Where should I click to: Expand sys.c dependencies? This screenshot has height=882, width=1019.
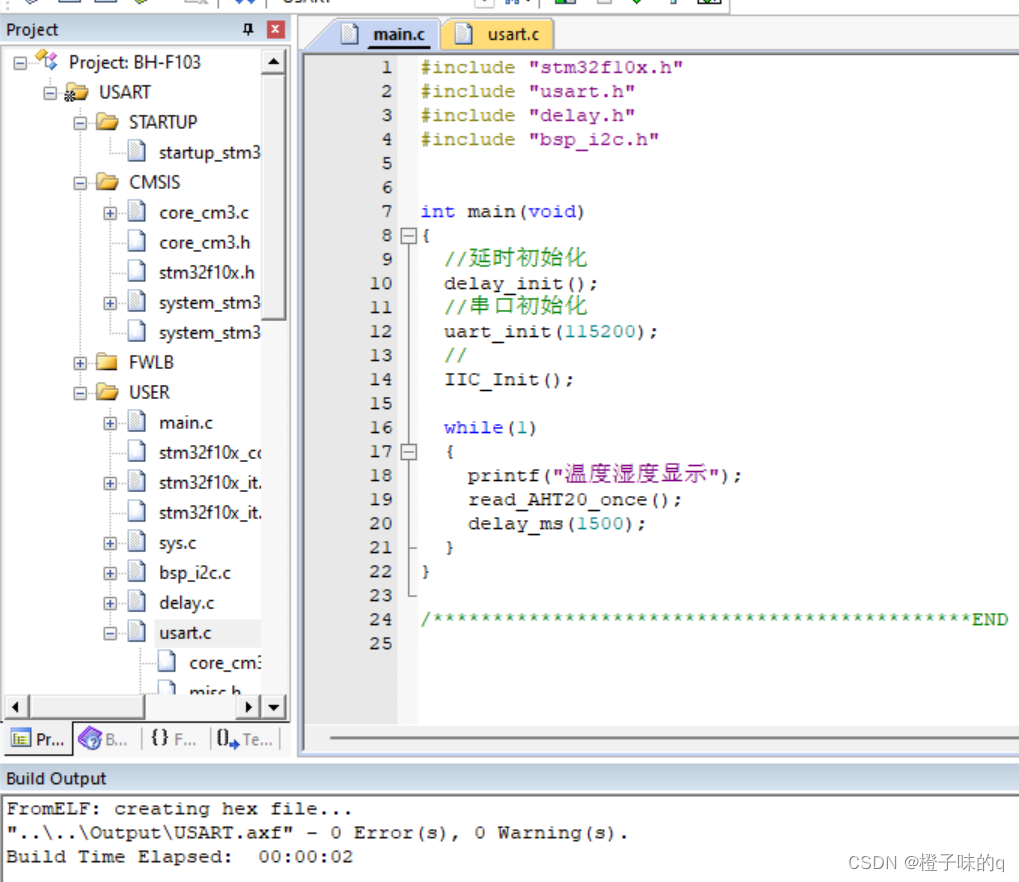[110, 543]
